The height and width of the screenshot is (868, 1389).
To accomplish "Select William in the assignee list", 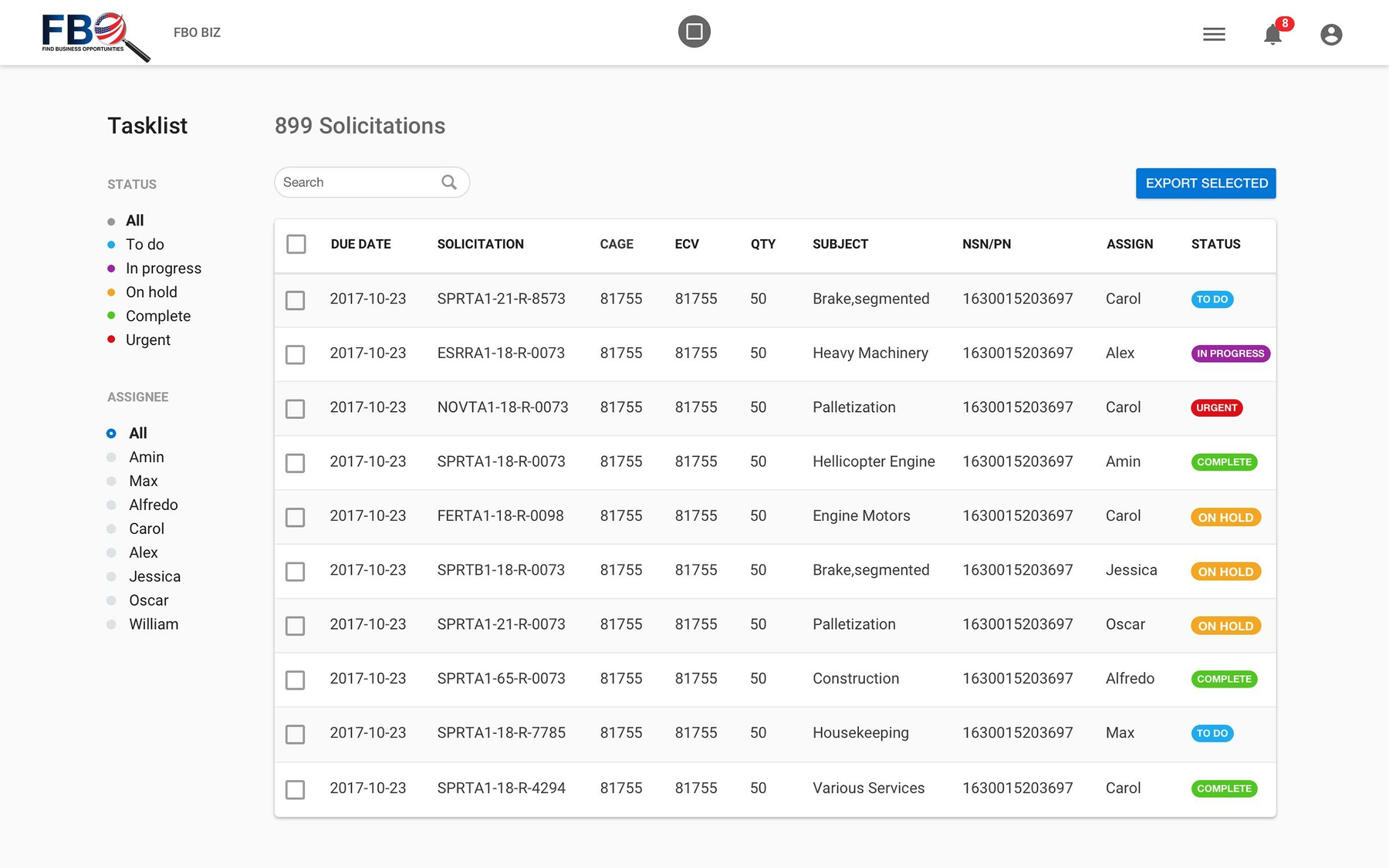I will point(153,624).
